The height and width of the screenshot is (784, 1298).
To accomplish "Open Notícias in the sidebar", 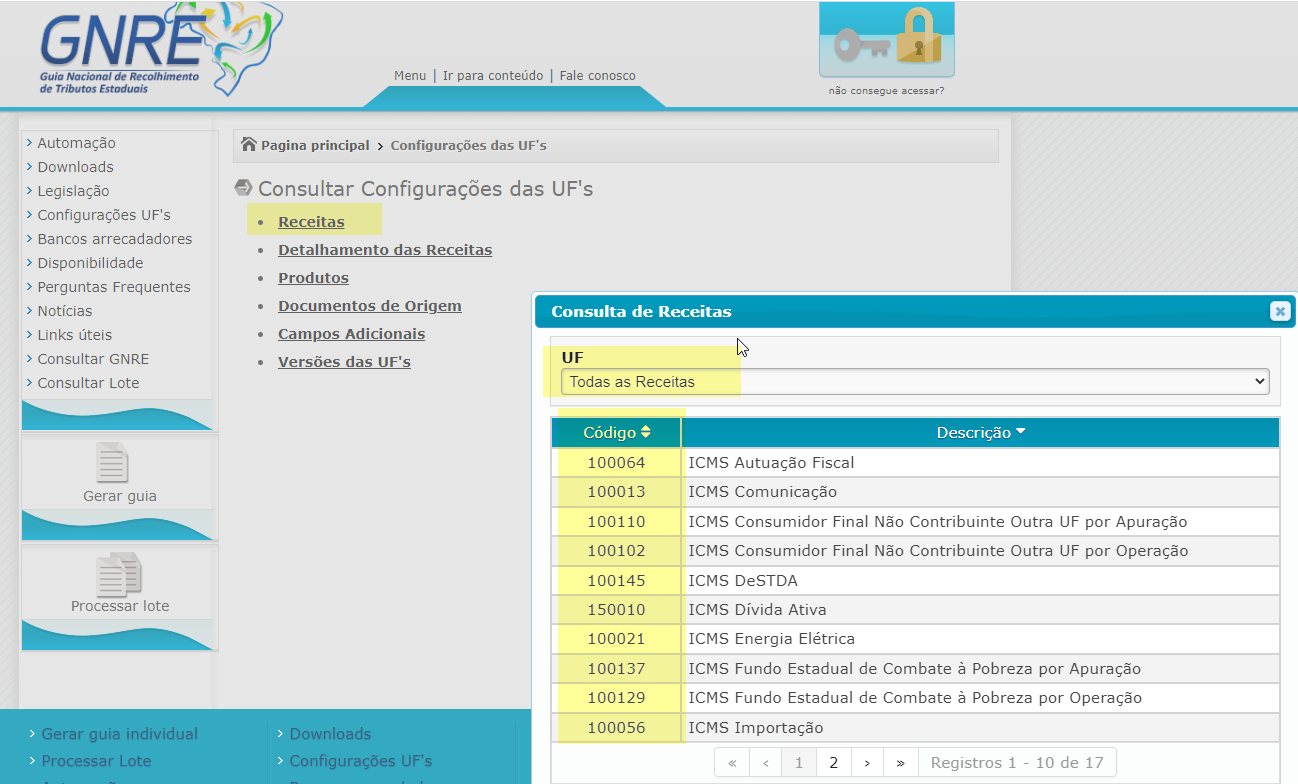I will tap(65, 311).
